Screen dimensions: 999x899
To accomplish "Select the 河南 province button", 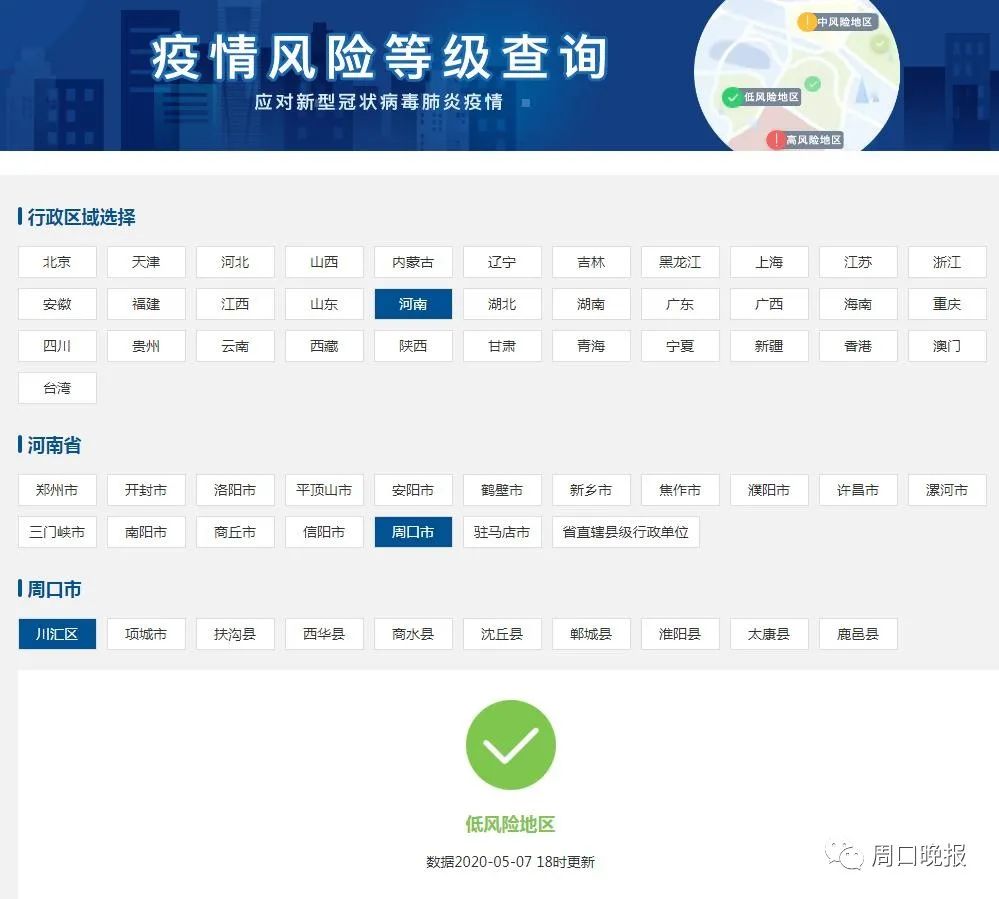I will [x=413, y=304].
